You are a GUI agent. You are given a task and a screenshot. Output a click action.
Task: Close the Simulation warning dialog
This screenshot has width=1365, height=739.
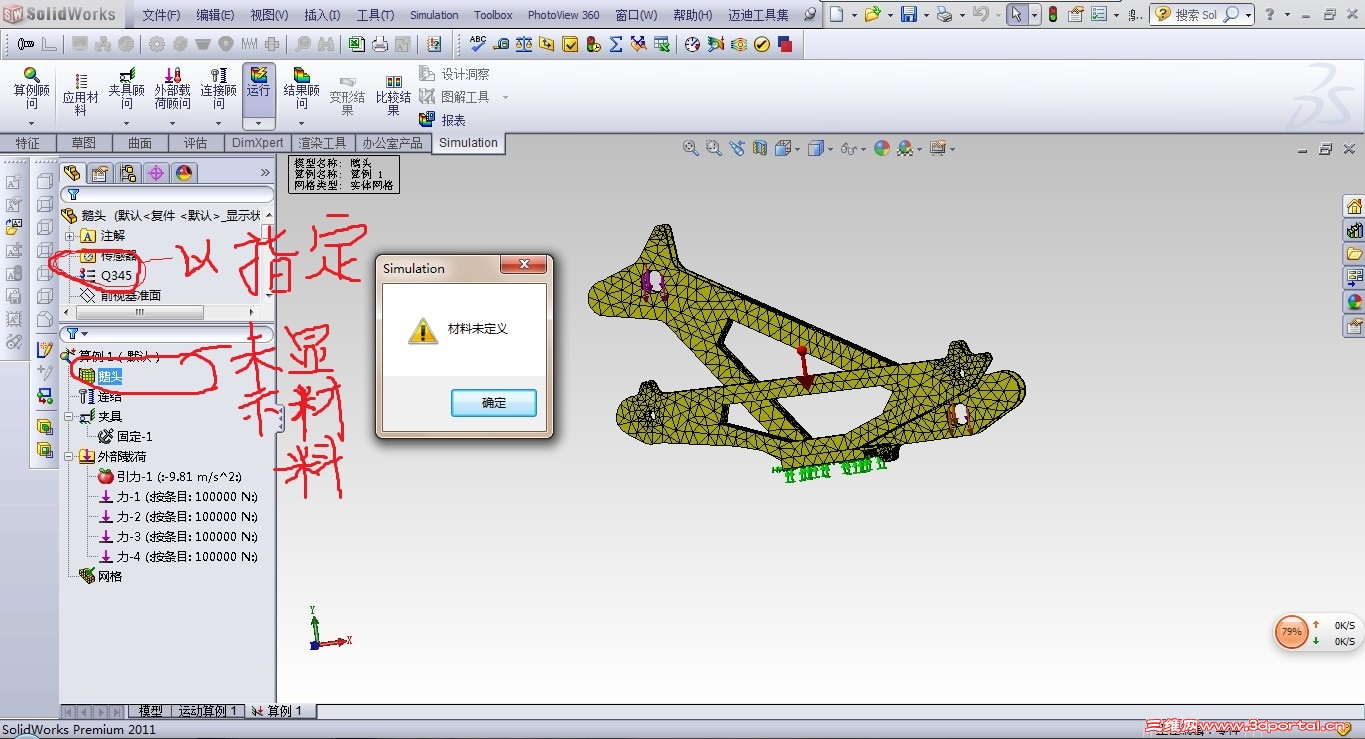pyautogui.click(x=523, y=266)
